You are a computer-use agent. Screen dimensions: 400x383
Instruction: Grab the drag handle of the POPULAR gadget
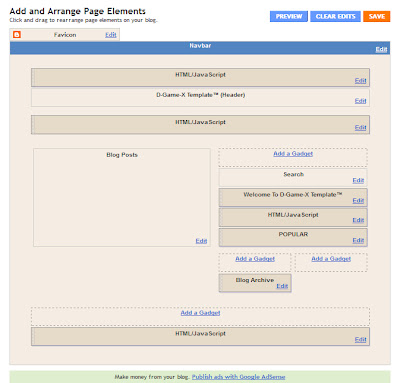(x=221, y=237)
